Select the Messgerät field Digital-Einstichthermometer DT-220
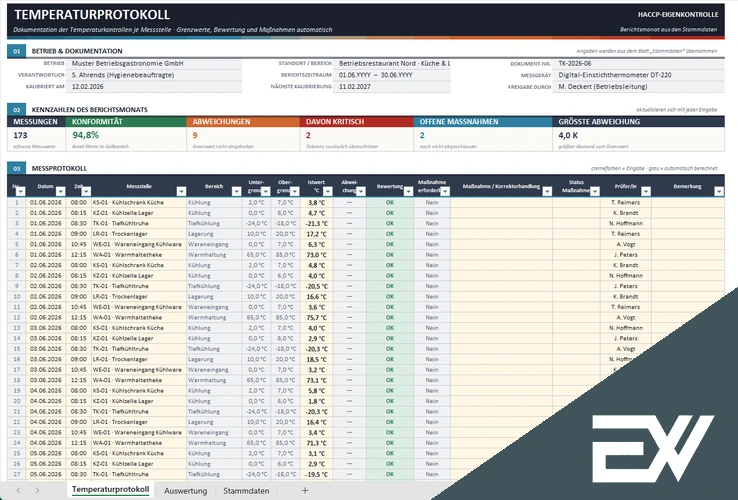Image resolution: width=738 pixels, height=500 pixels. (639, 75)
